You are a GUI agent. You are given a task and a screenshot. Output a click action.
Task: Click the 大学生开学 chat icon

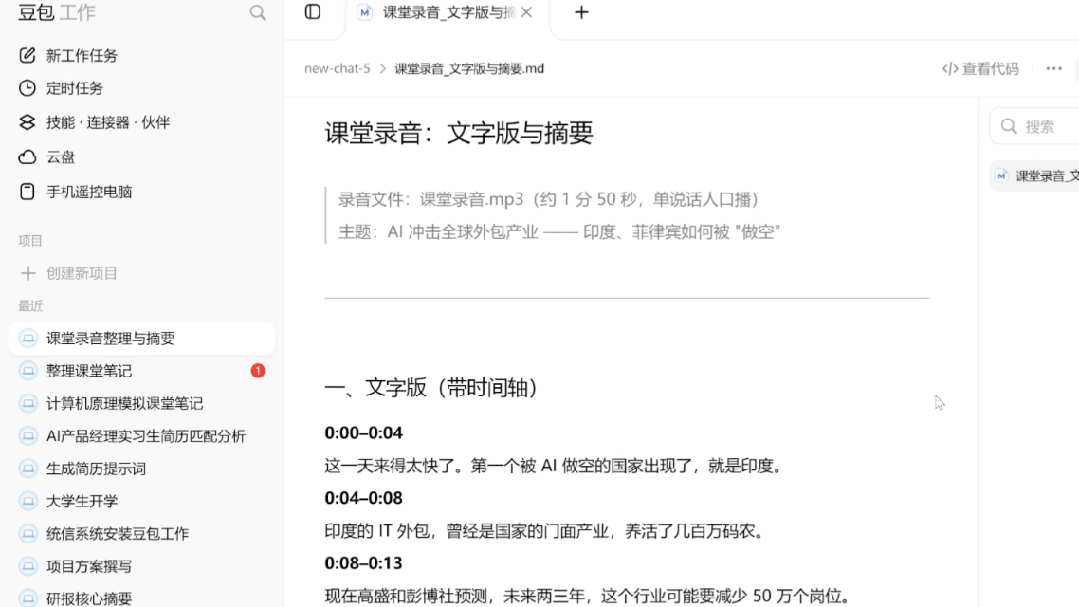[28, 501]
